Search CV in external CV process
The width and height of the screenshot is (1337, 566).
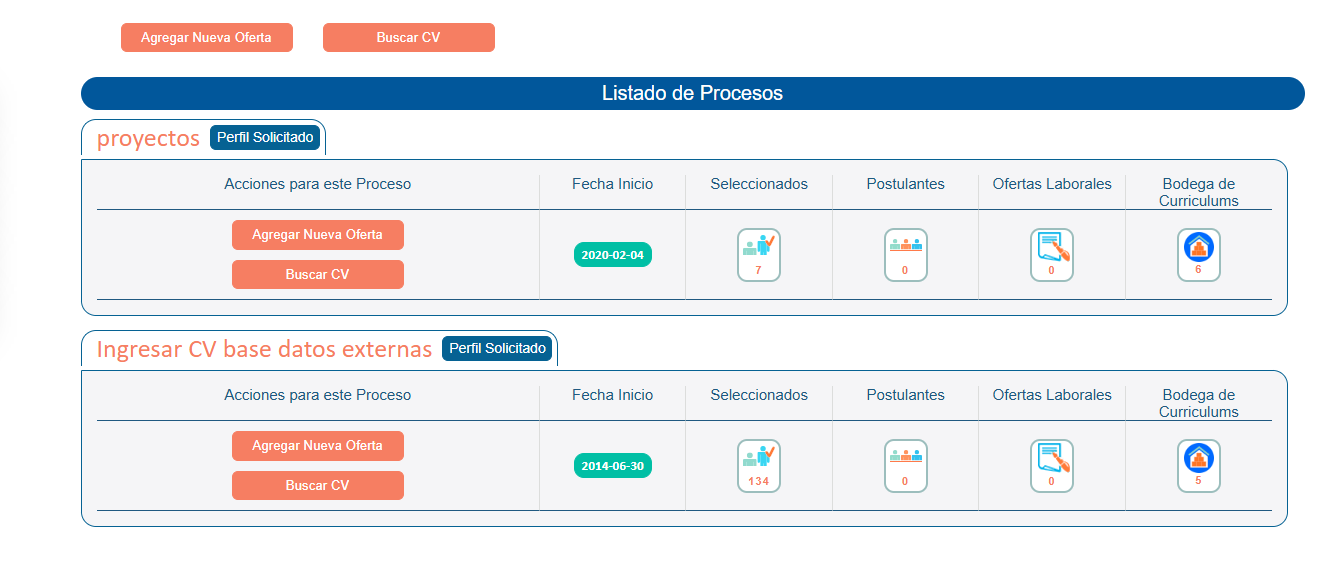[x=317, y=486]
